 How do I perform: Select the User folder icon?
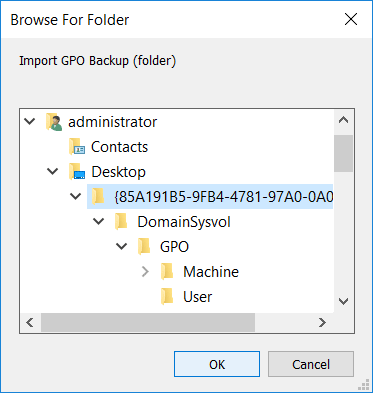[x=167, y=297]
